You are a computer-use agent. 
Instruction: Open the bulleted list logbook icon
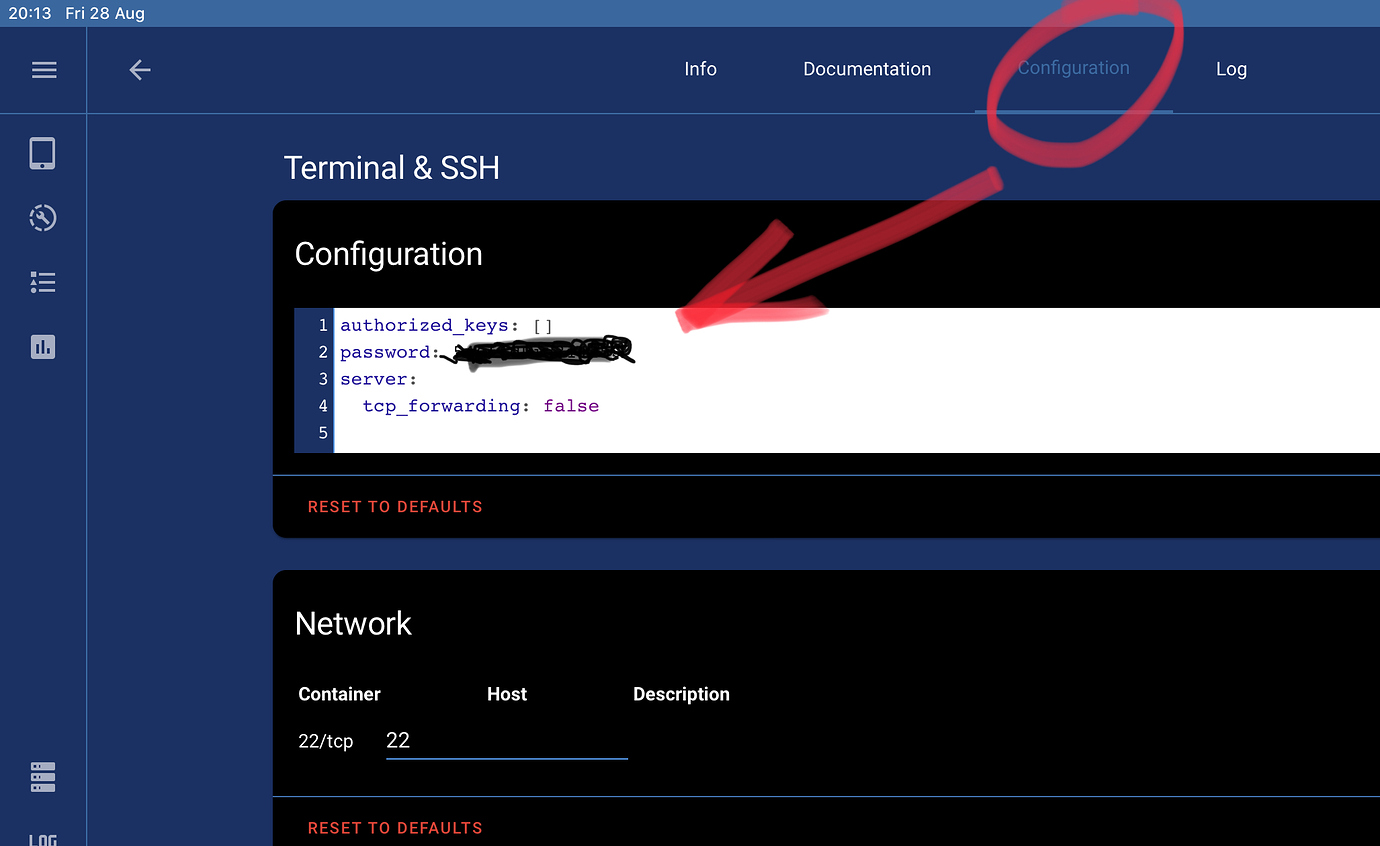point(43,283)
